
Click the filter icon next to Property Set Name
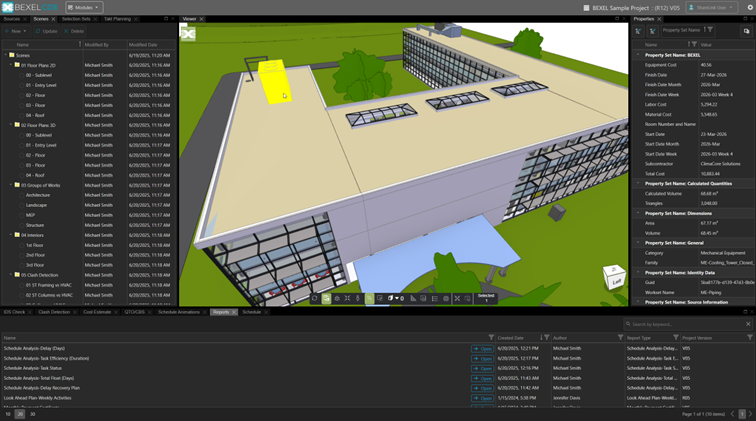[709, 30]
